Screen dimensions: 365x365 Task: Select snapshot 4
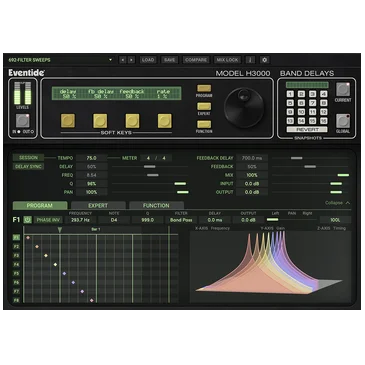click(323, 94)
